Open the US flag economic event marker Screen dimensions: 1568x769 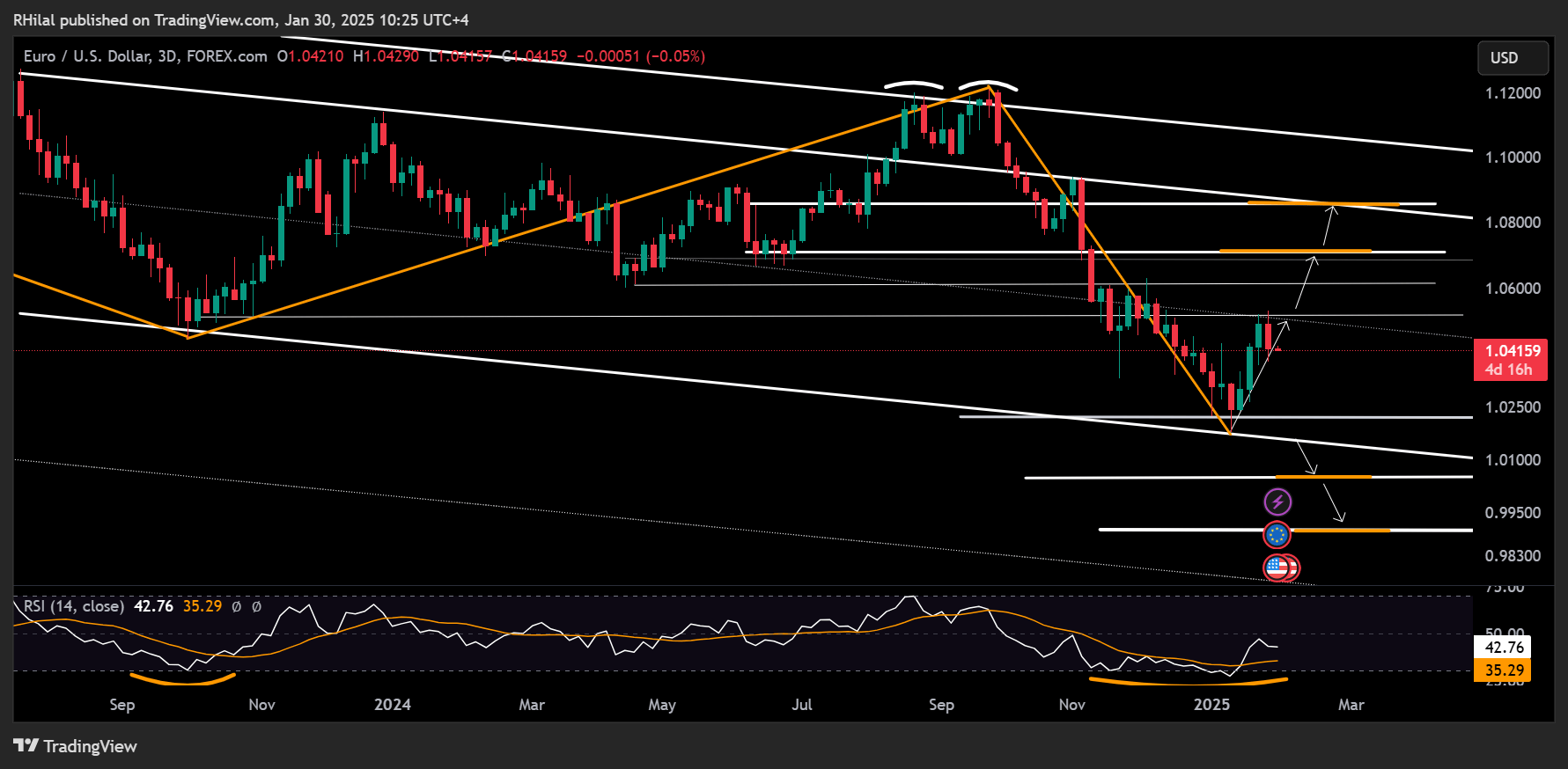1277,568
